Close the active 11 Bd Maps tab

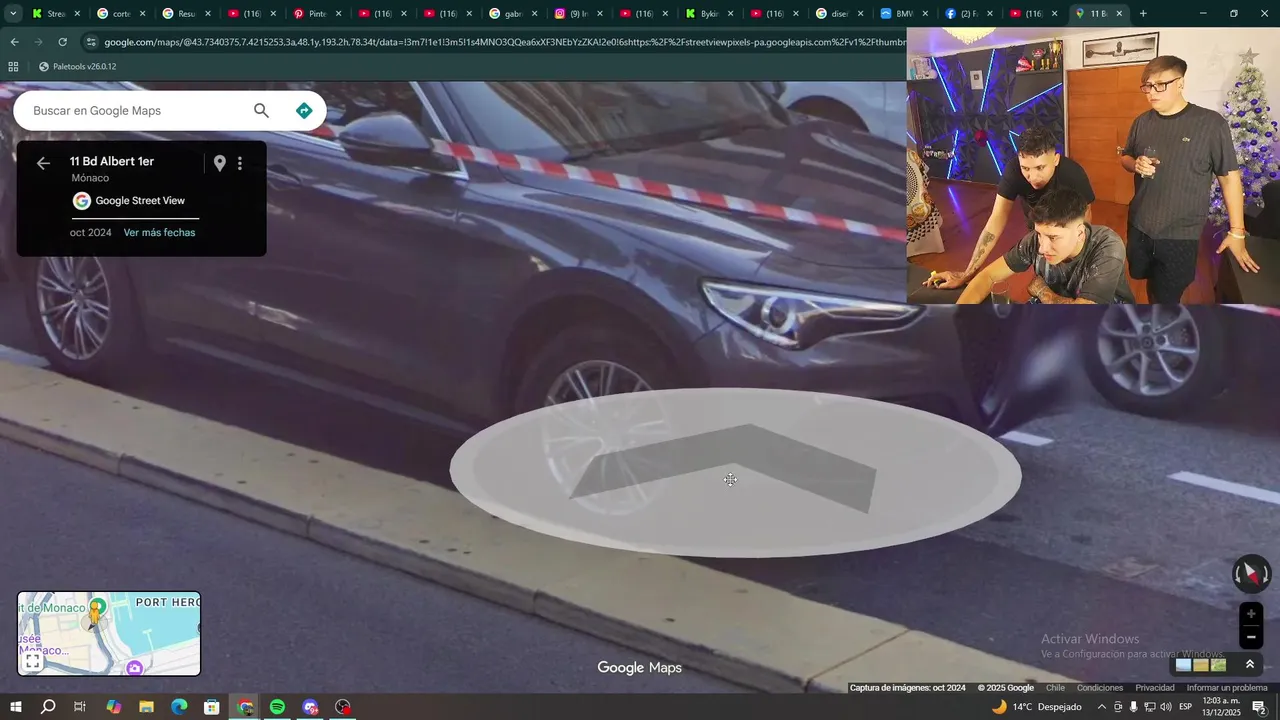1119,14
